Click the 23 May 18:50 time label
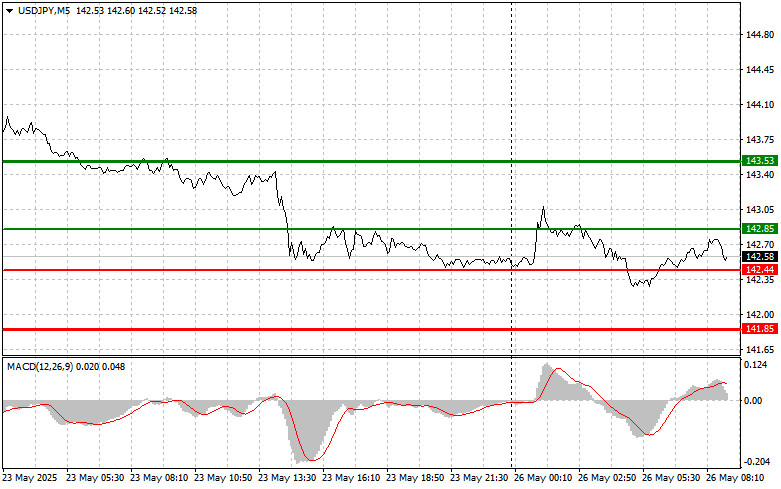The height and width of the screenshot is (489, 781). pos(417,478)
